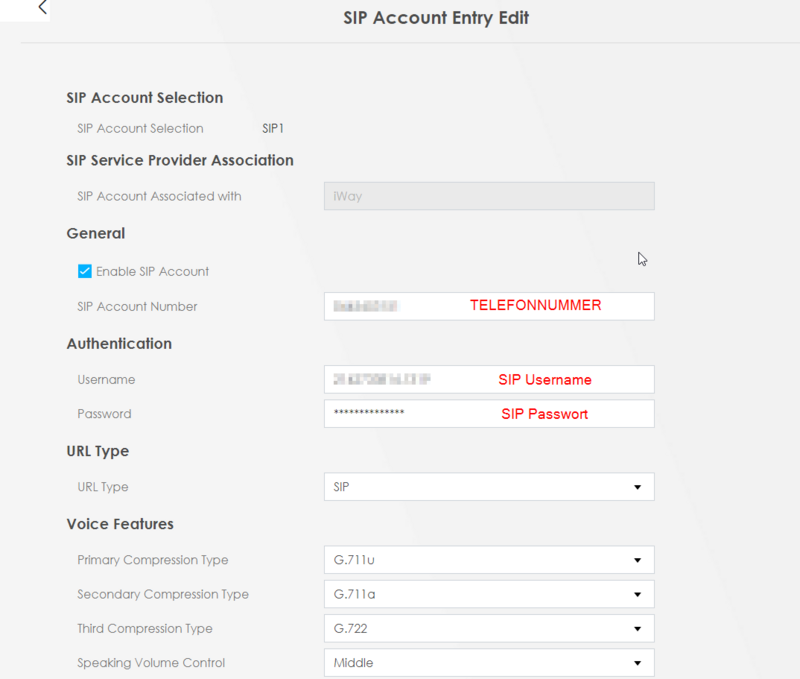The width and height of the screenshot is (800, 679).
Task: Click the URL Type dropdown arrow
Action: tap(637, 487)
